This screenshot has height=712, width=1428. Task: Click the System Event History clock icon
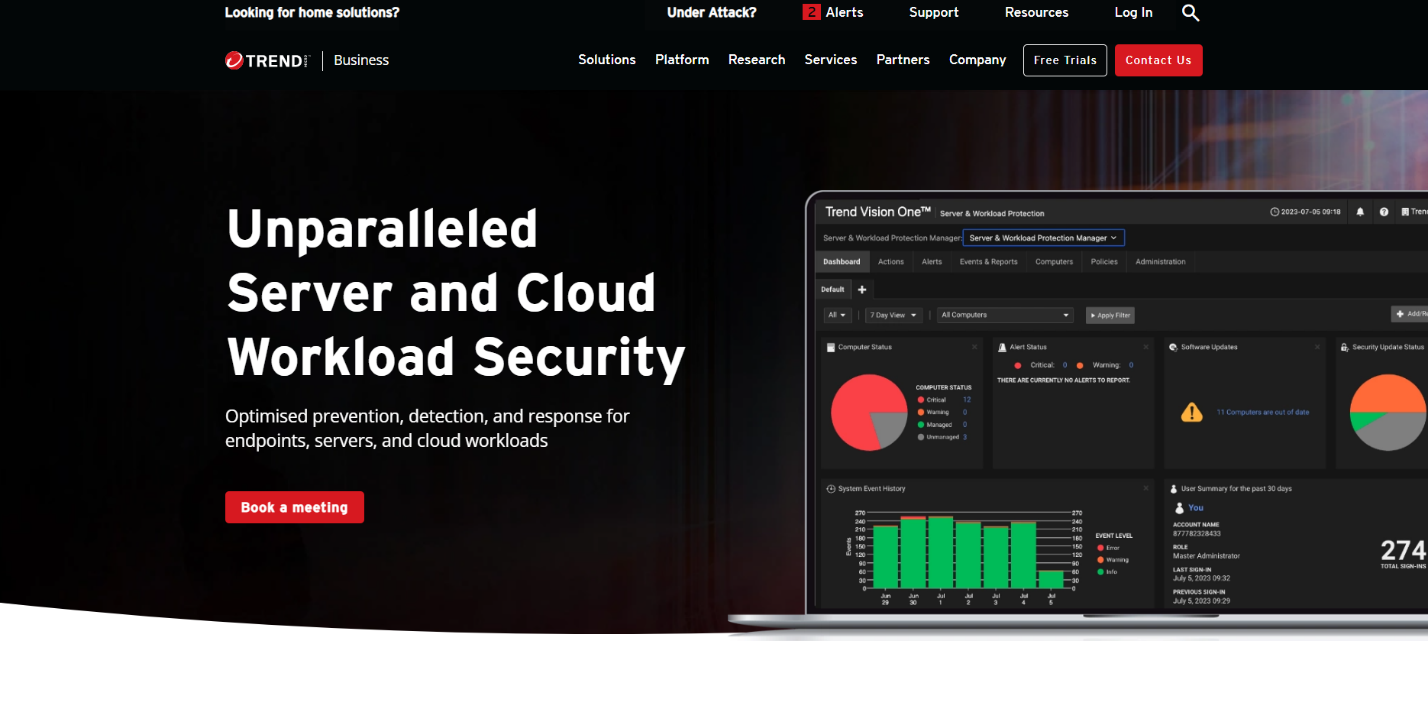831,489
